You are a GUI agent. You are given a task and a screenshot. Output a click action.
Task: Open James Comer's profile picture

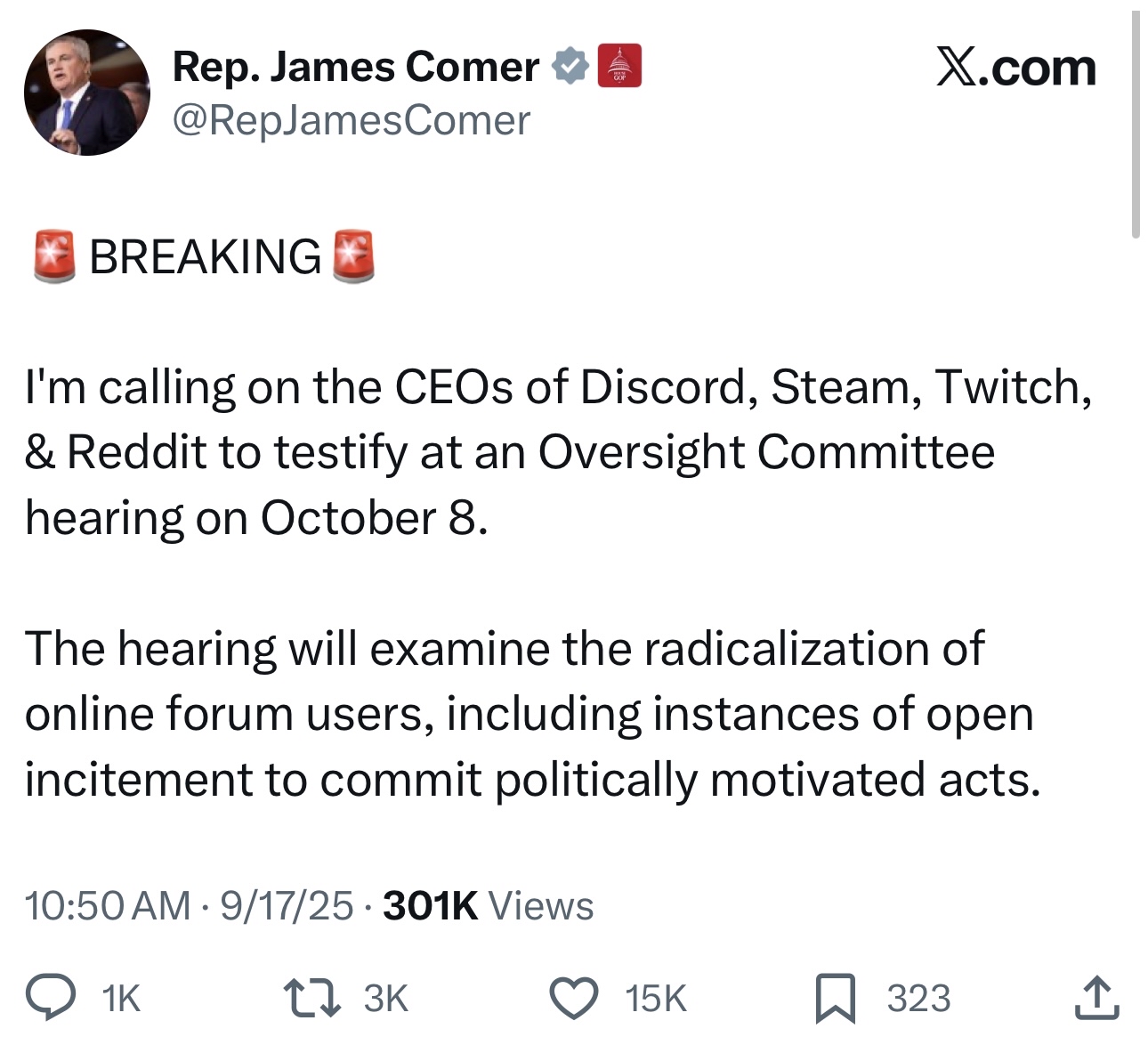click(87, 93)
